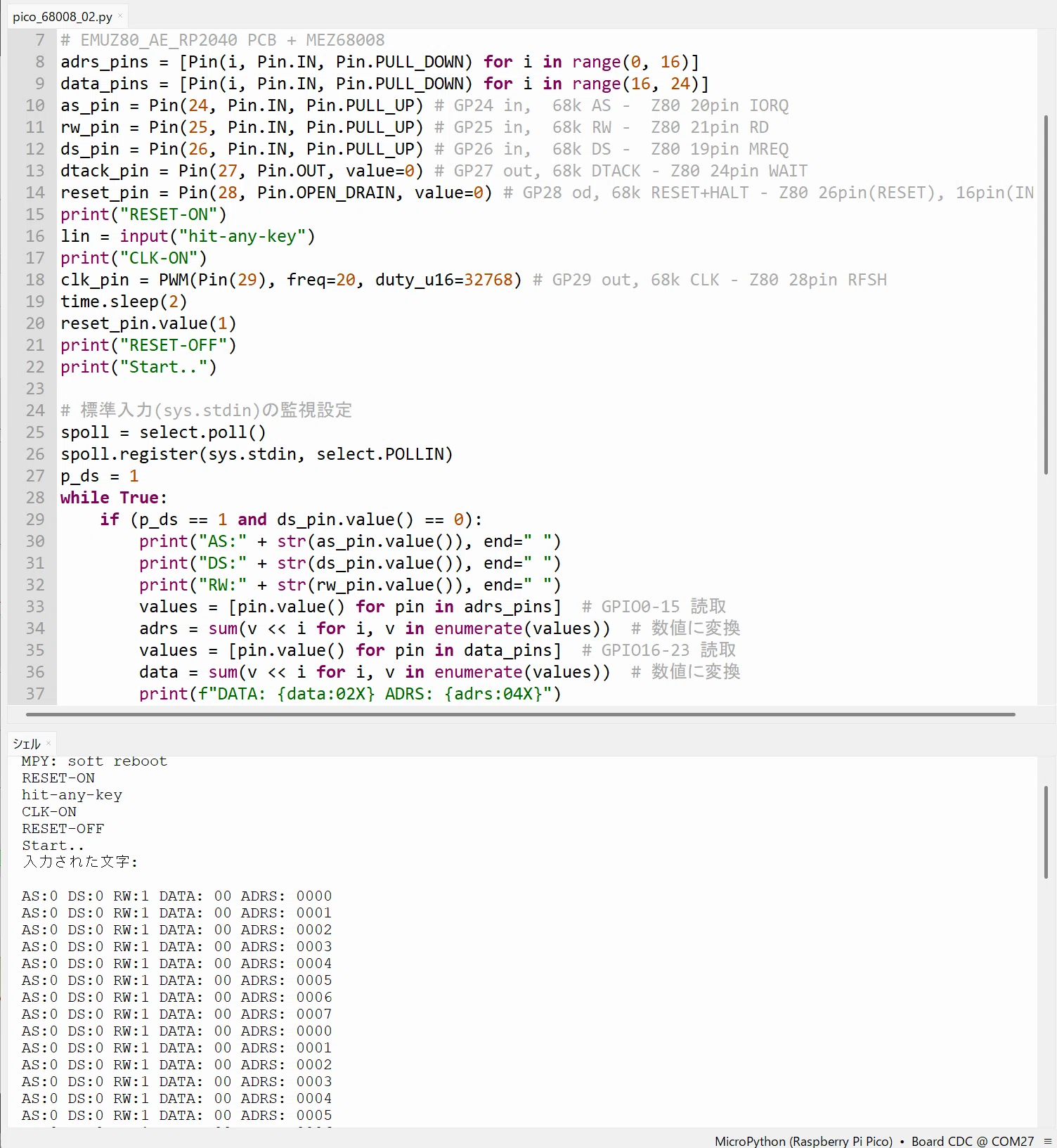The height and width of the screenshot is (1148, 1057).
Task: Click the shell output hit-any-key
Action: (x=72, y=795)
